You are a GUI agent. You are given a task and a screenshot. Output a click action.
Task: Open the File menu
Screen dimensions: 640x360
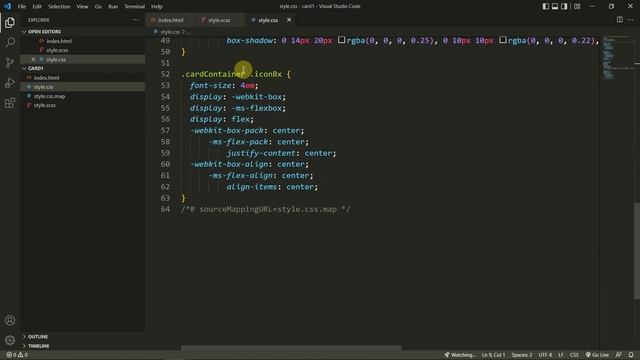click(x=22, y=6)
